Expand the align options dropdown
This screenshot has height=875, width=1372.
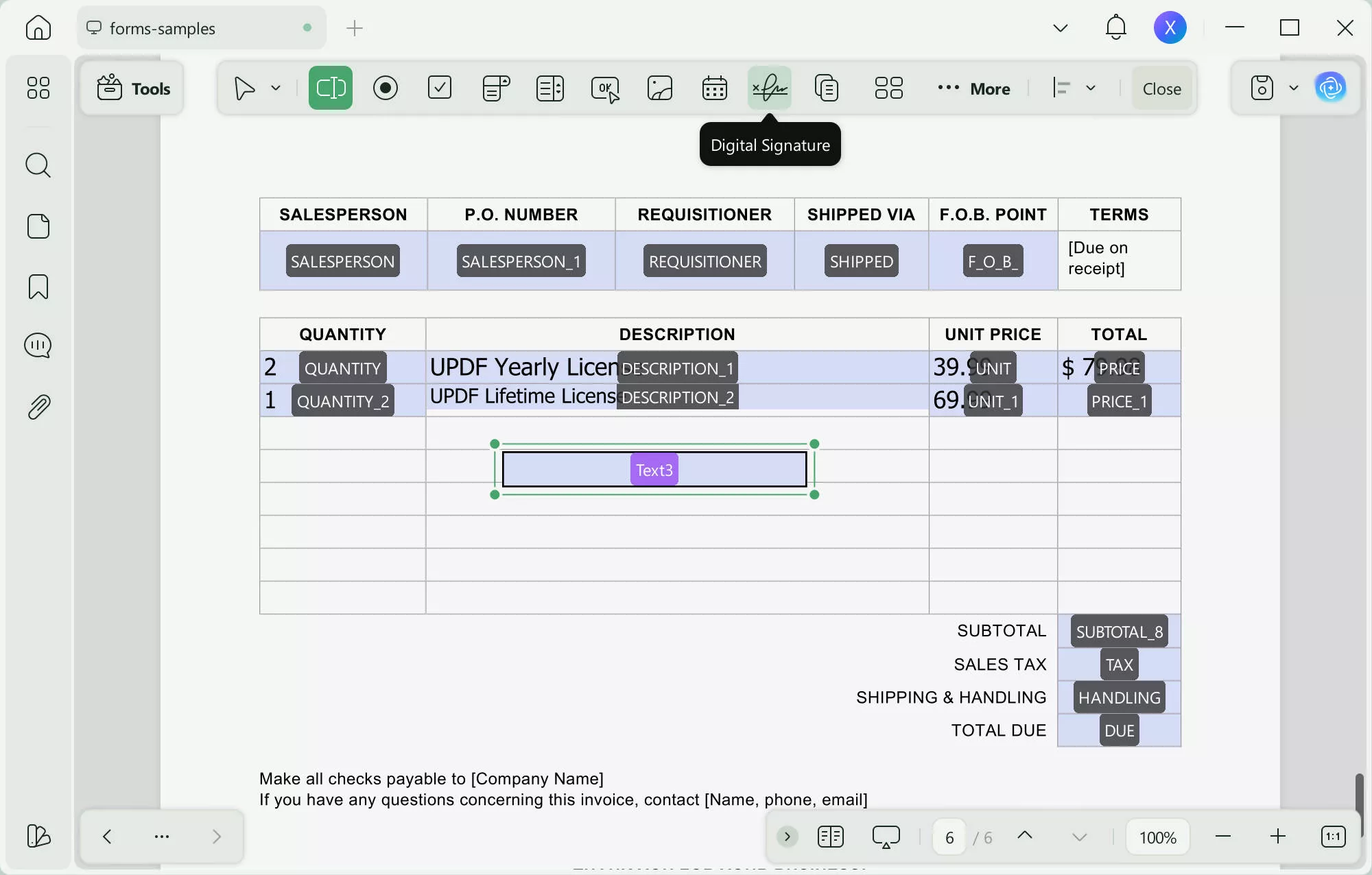click(1091, 88)
